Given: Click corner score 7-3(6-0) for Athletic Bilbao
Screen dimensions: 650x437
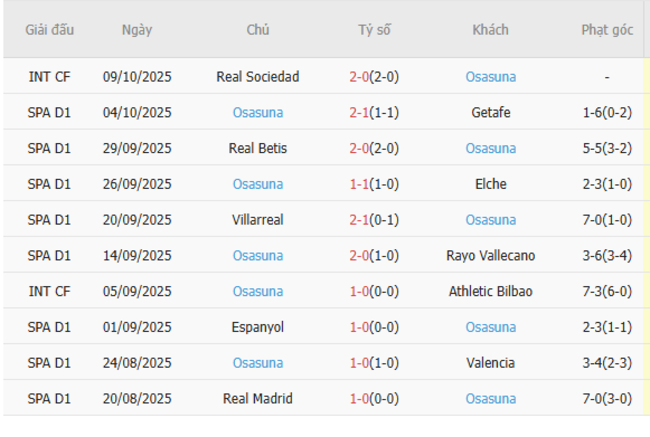Looking at the screenshot, I should pyautogui.click(x=607, y=292).
